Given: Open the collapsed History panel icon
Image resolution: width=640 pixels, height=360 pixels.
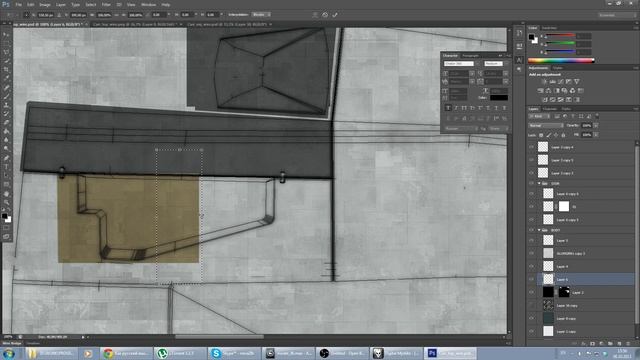Looking at the screenshot, I should [519, 33].
